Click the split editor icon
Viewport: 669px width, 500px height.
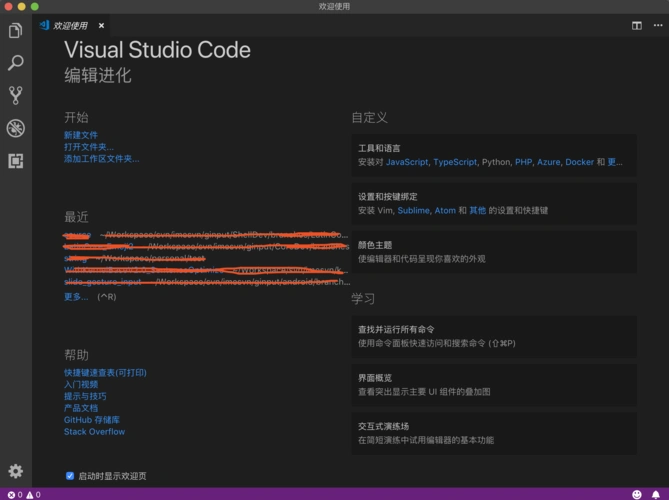637,26
